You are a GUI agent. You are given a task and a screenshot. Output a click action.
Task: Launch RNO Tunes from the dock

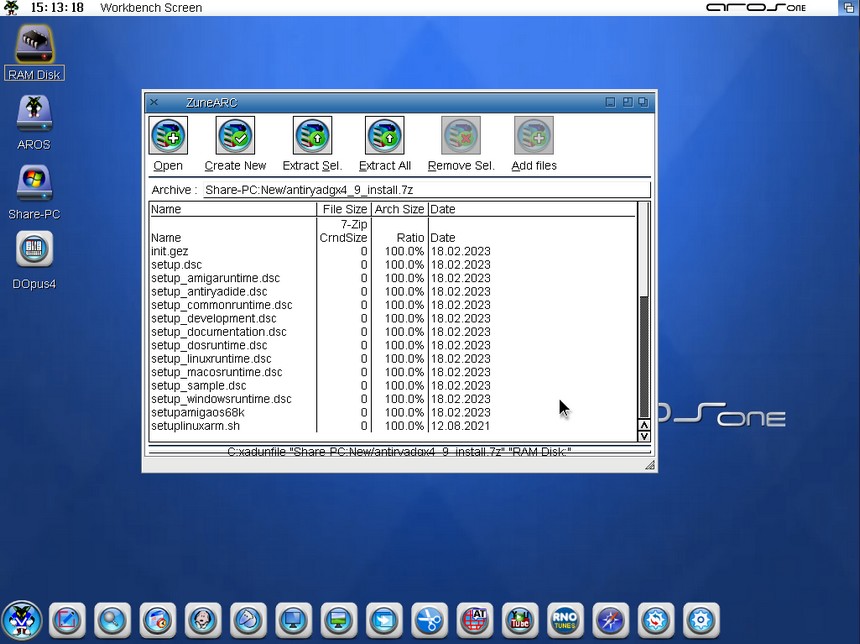click(565, 621)
